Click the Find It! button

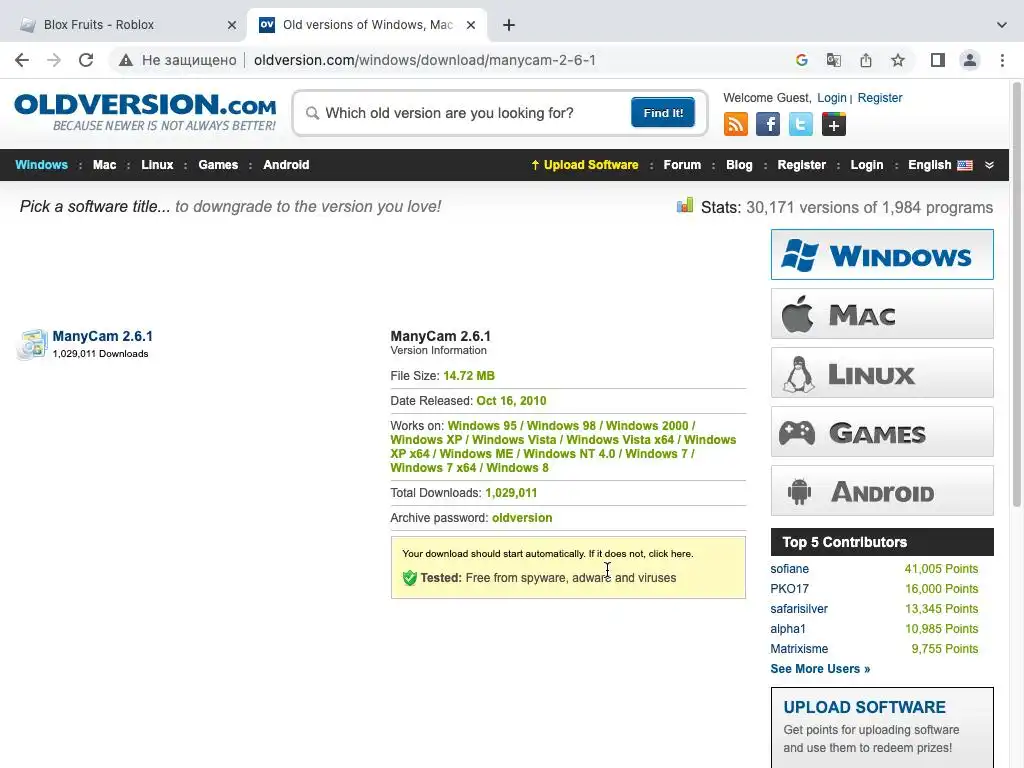663,113
